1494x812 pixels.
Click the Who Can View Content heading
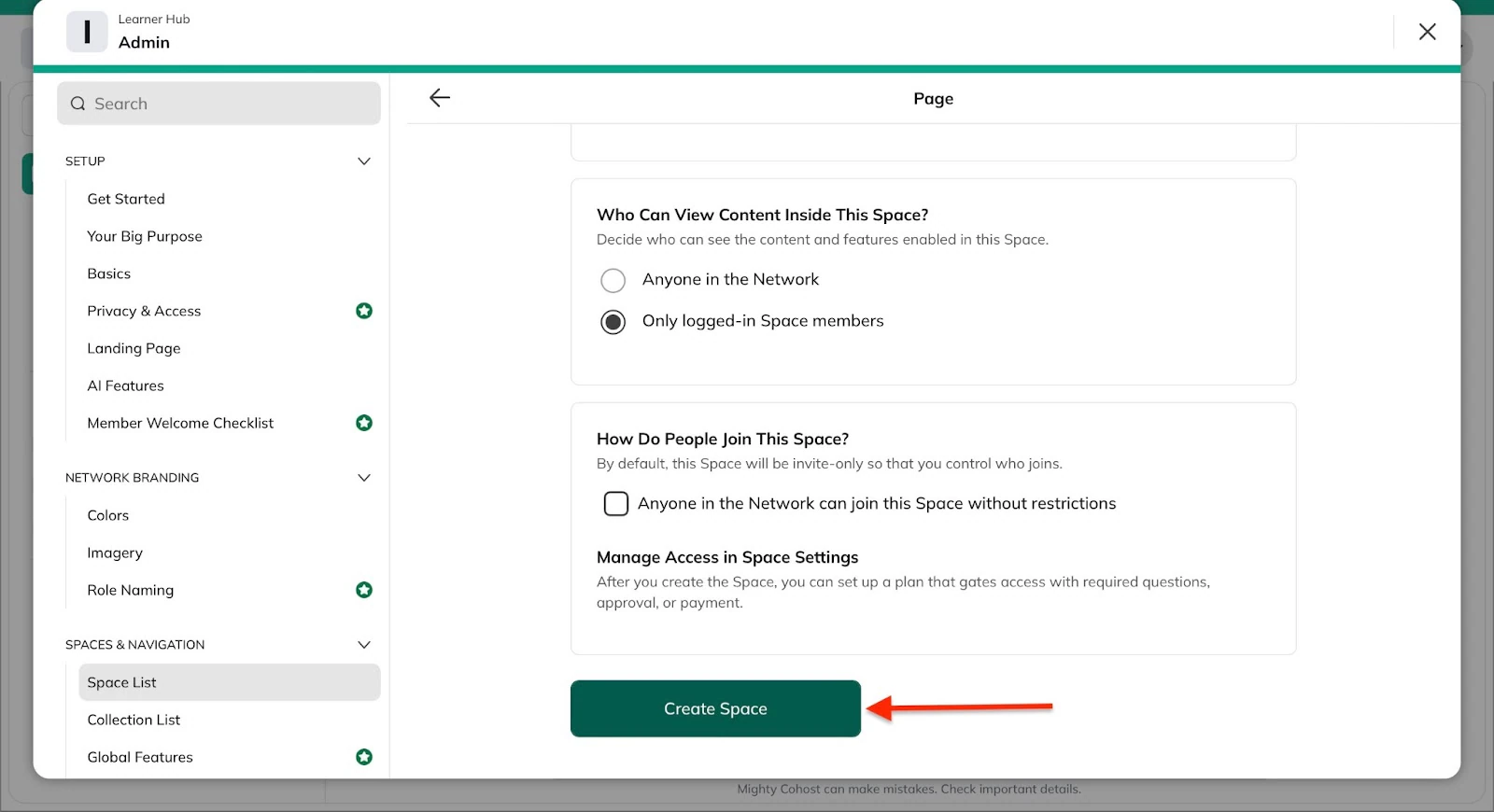pos(762,215)
